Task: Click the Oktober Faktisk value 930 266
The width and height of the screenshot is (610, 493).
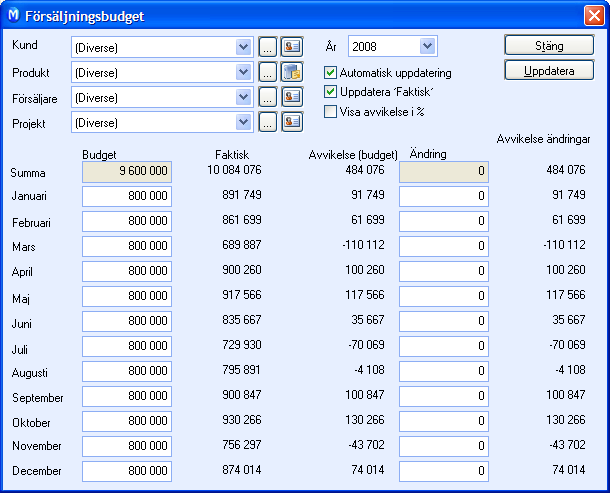Action: (x=242, y=419)
